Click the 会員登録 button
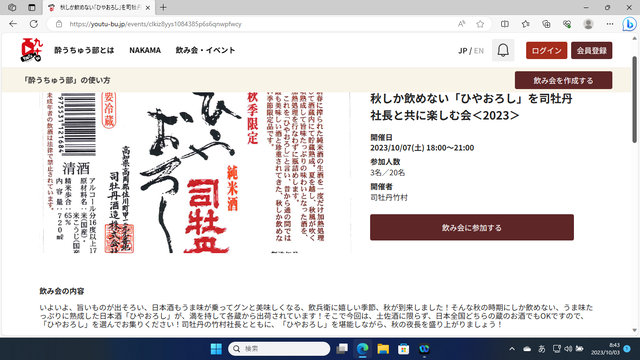640x360 pixels. point(591,50)
